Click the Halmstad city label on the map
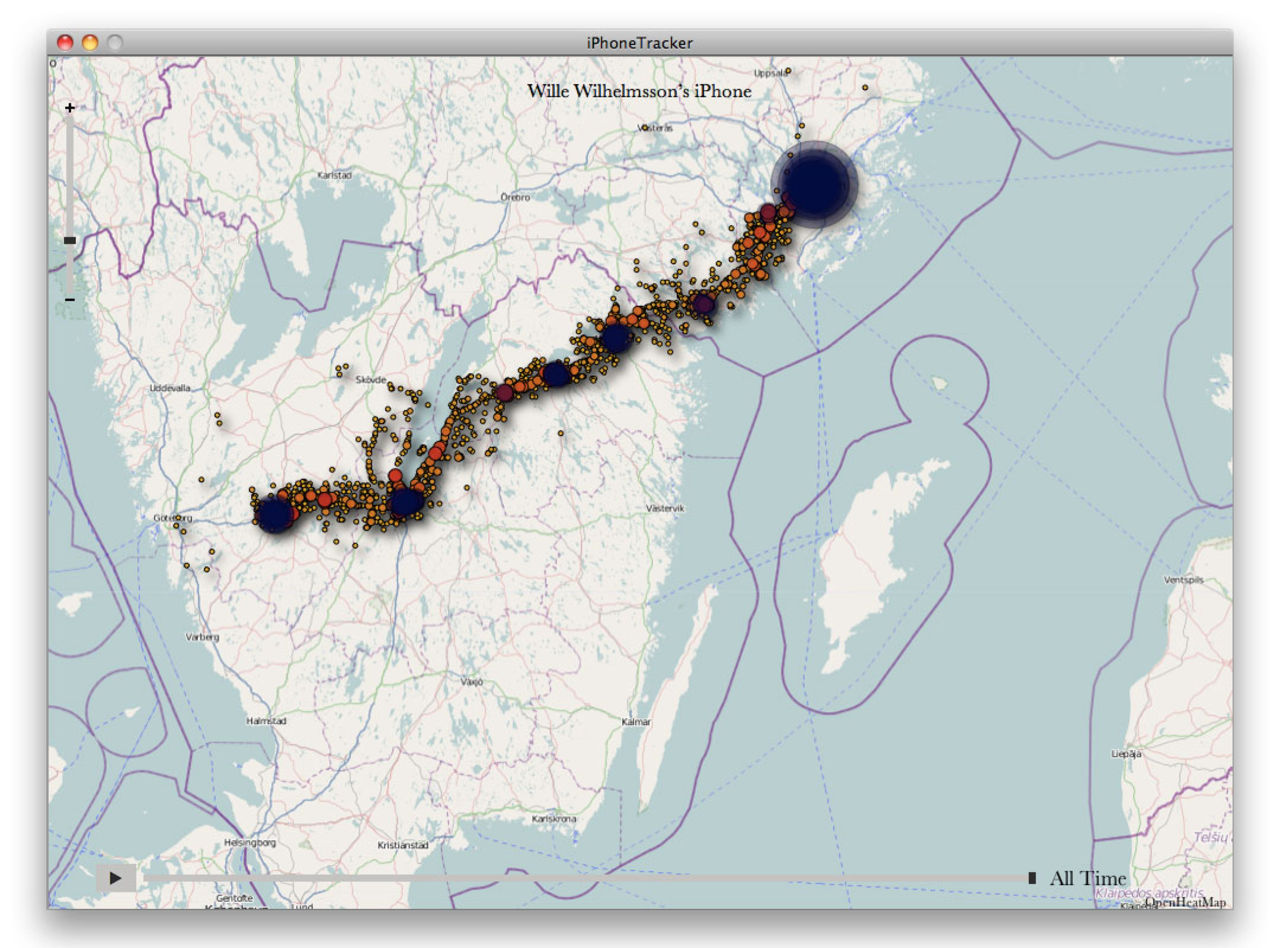The image size is (1280, 948). click(265, 721)
